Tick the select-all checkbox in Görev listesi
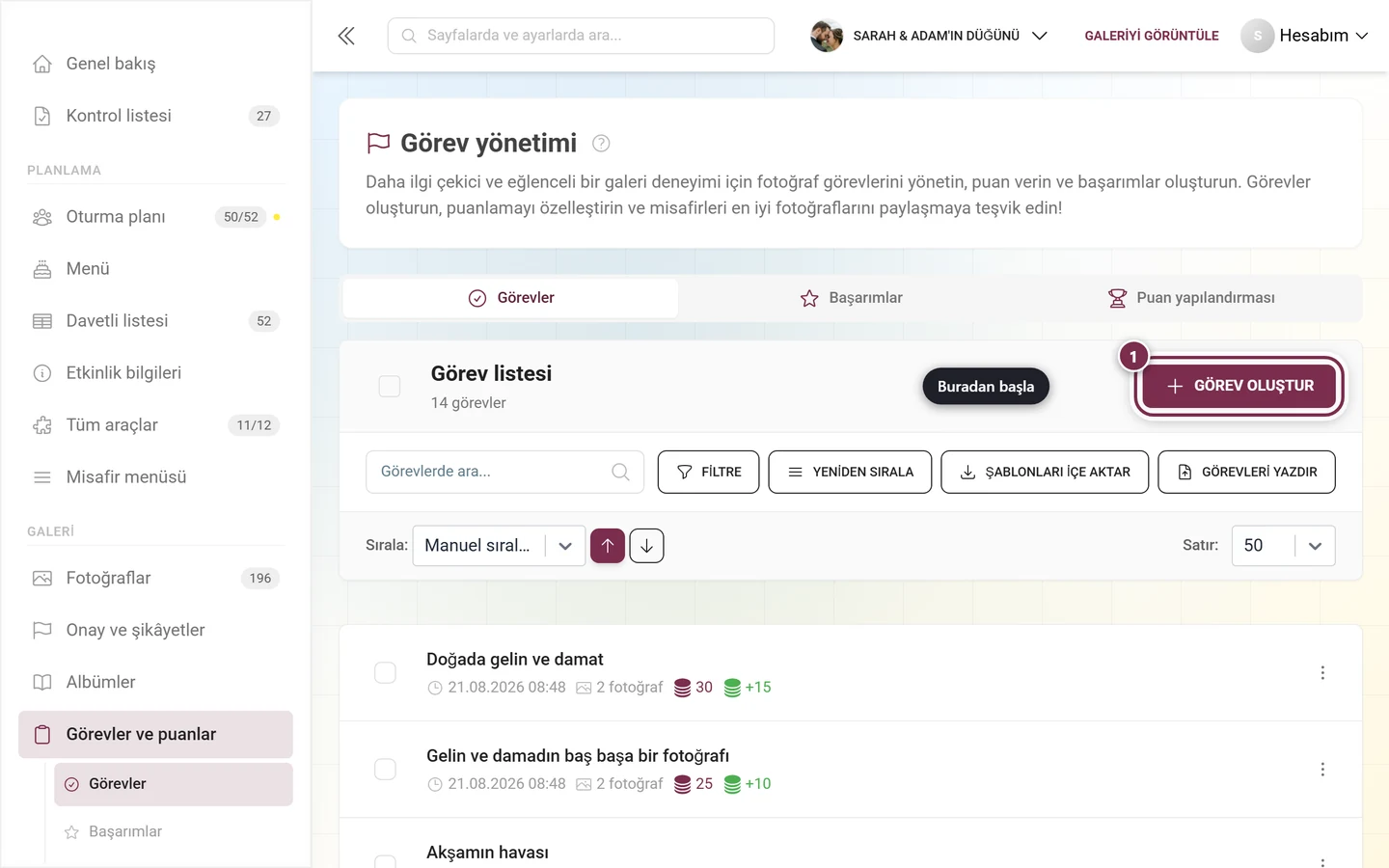This screenshot has width=1389, height=868. coord(390,387)
